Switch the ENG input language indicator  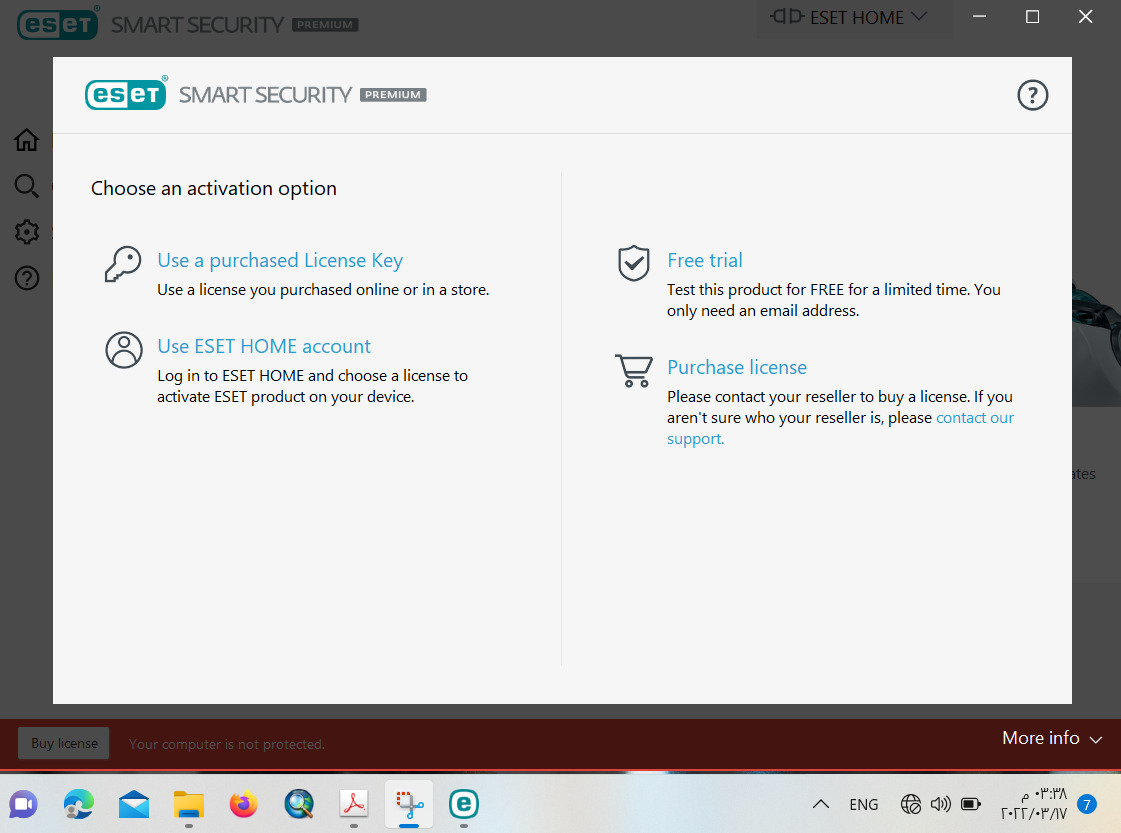864,804
